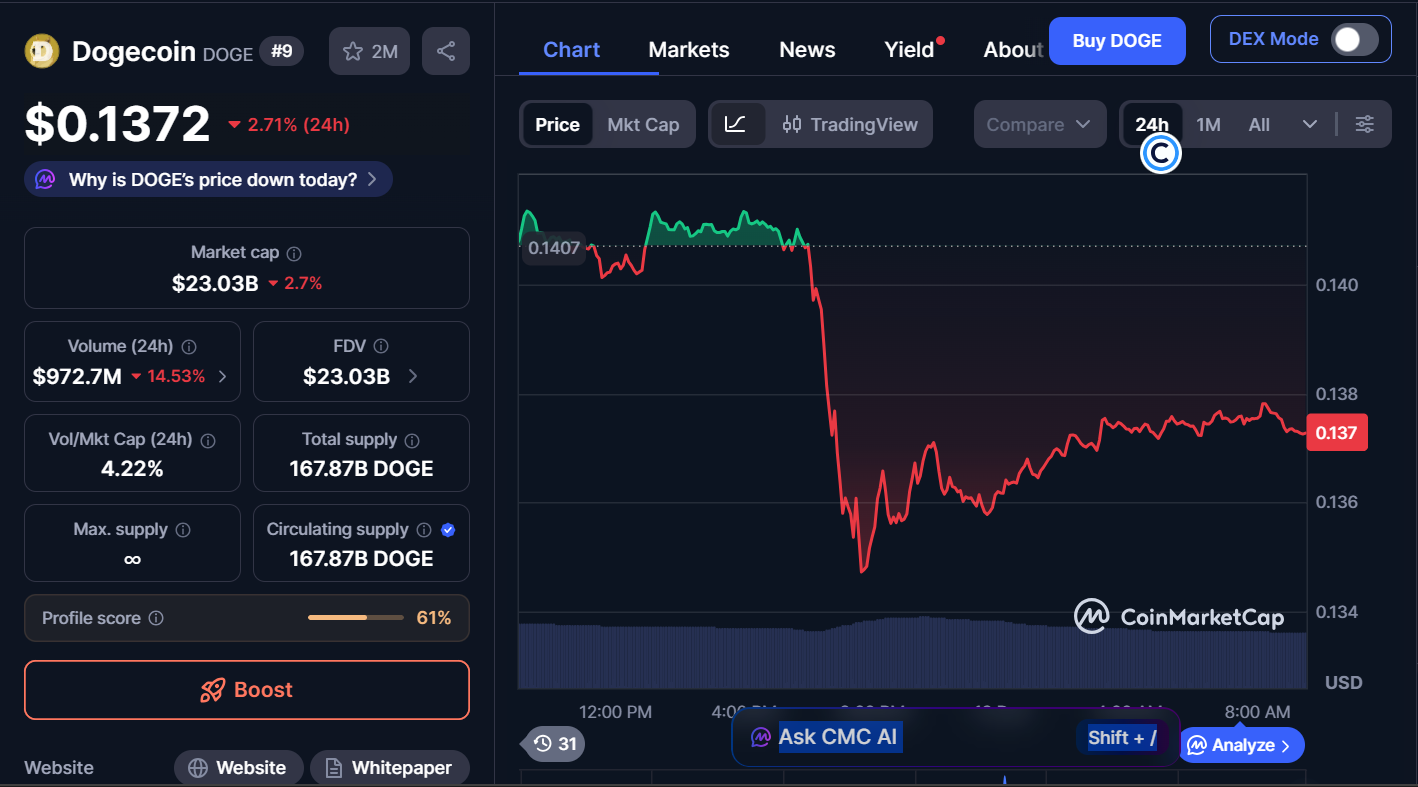The image size is (1418, 787).
Task: Click the CoinMarketCap watermark logo on the chart
Action: [x=1180, y=617]
